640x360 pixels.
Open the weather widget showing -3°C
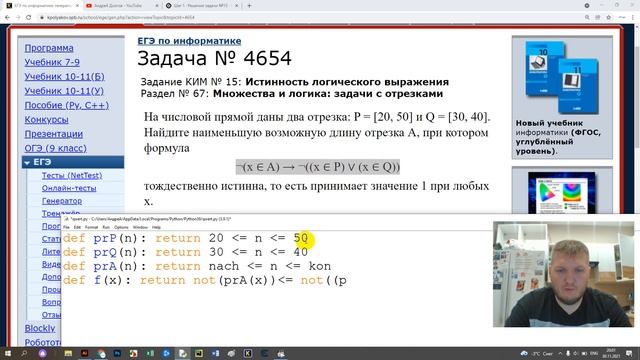point(537,353)
